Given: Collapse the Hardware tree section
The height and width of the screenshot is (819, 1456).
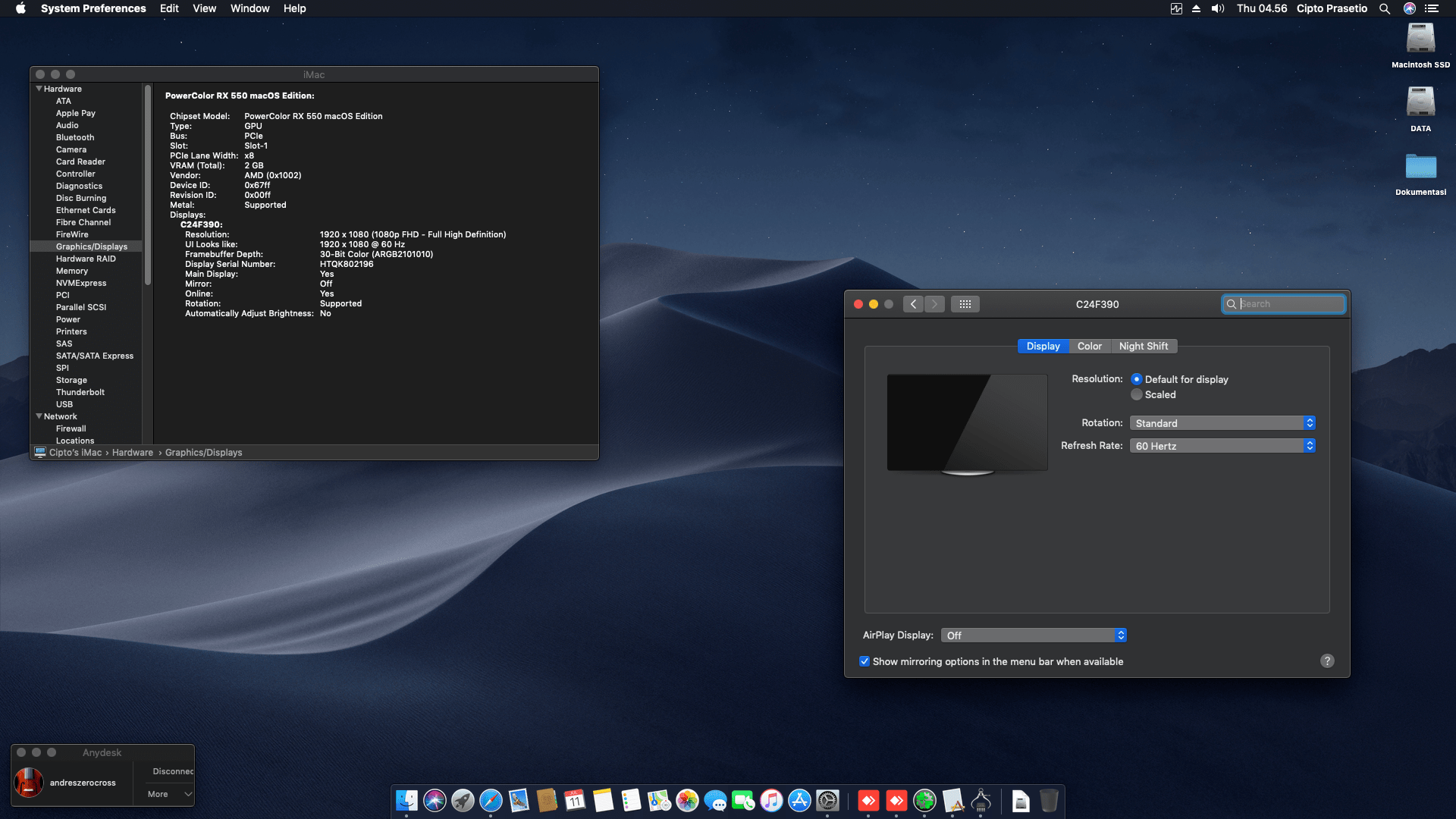Looking at the screenshot, I should tap(39, 89).
